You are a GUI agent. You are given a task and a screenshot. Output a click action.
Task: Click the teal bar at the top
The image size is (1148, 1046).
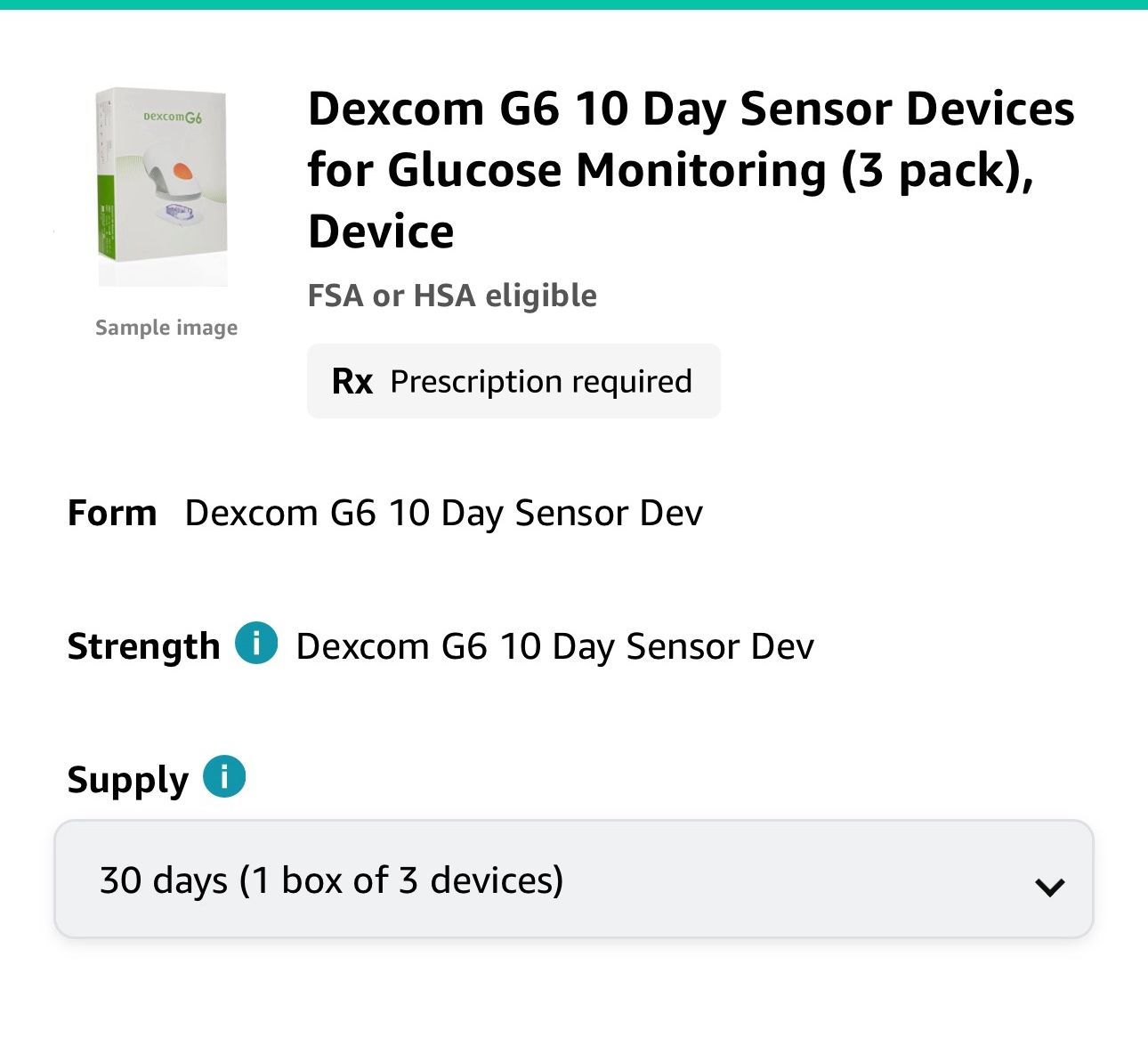point(574,4)
